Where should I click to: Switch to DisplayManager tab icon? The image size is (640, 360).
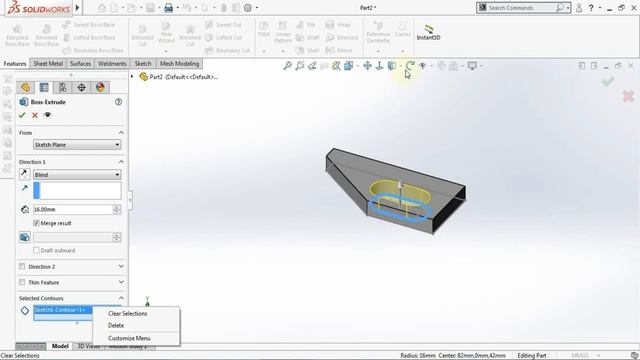click(x=100, y=87)
